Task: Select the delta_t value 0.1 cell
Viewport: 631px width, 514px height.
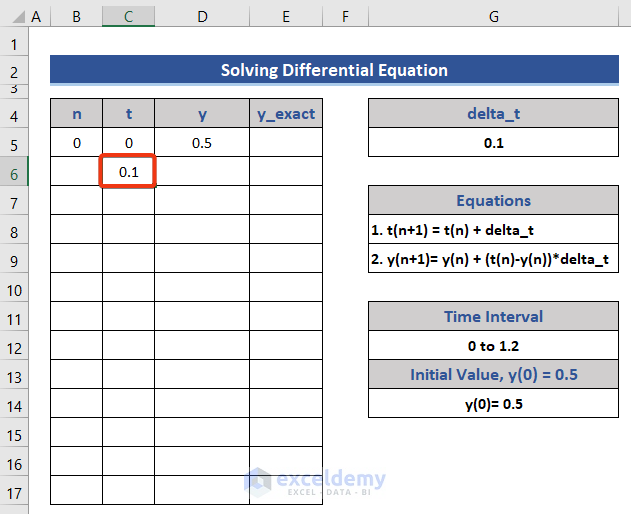Action: click(x=493, y=143)
